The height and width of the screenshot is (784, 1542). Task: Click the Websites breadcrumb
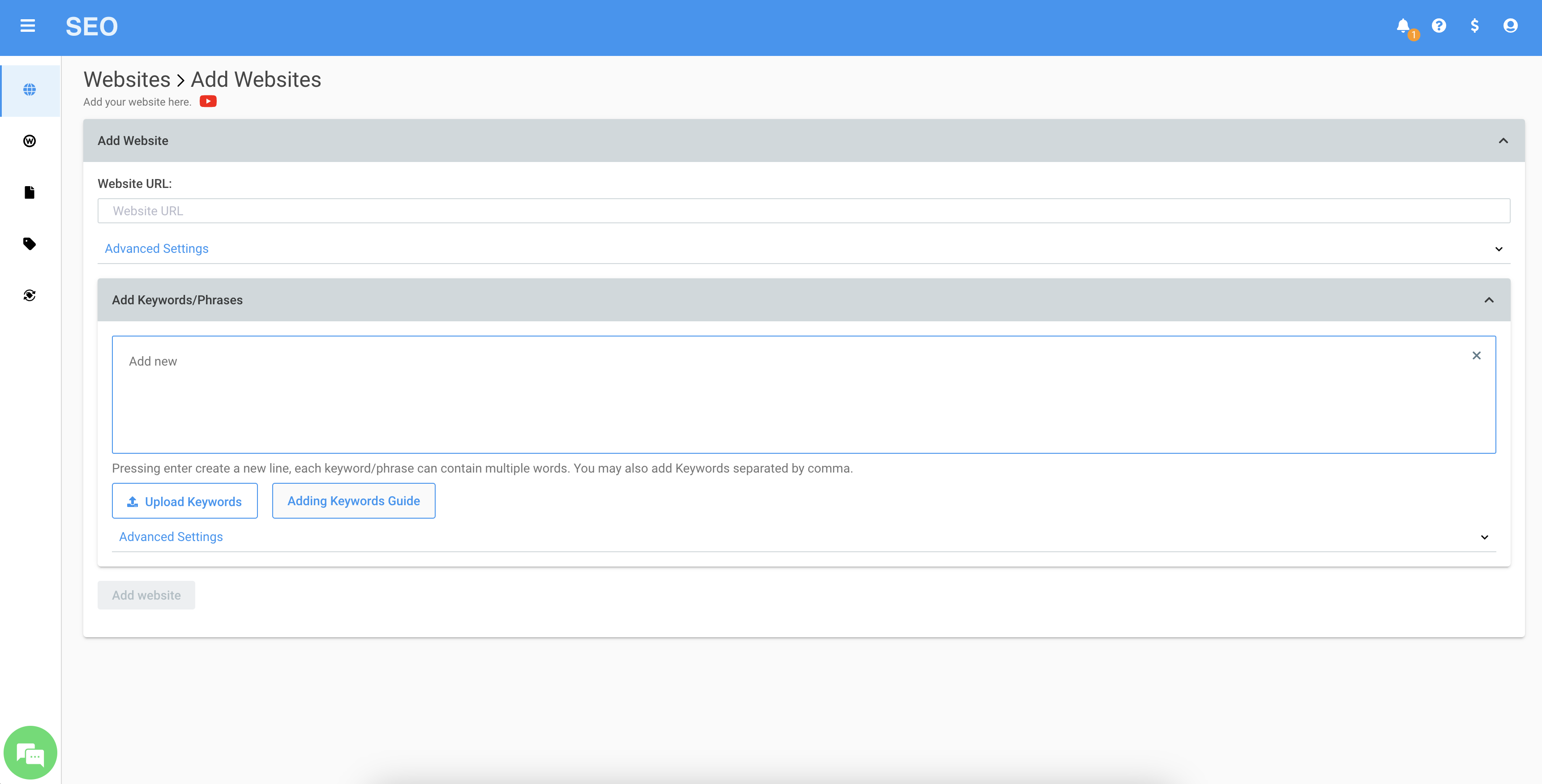127,80
